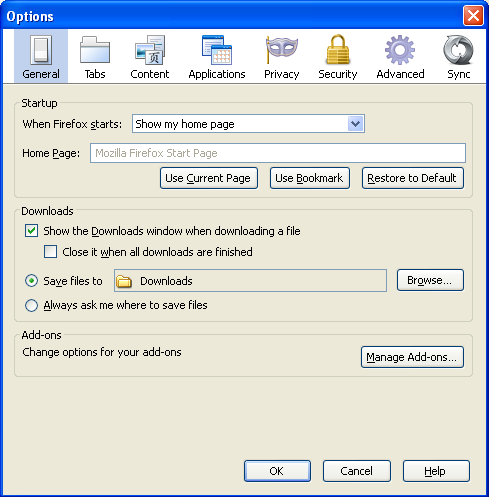Switch to the Tabs folder icon
Image resolution: width=489 pixels, height=497 pixels.
coord(95,50)
